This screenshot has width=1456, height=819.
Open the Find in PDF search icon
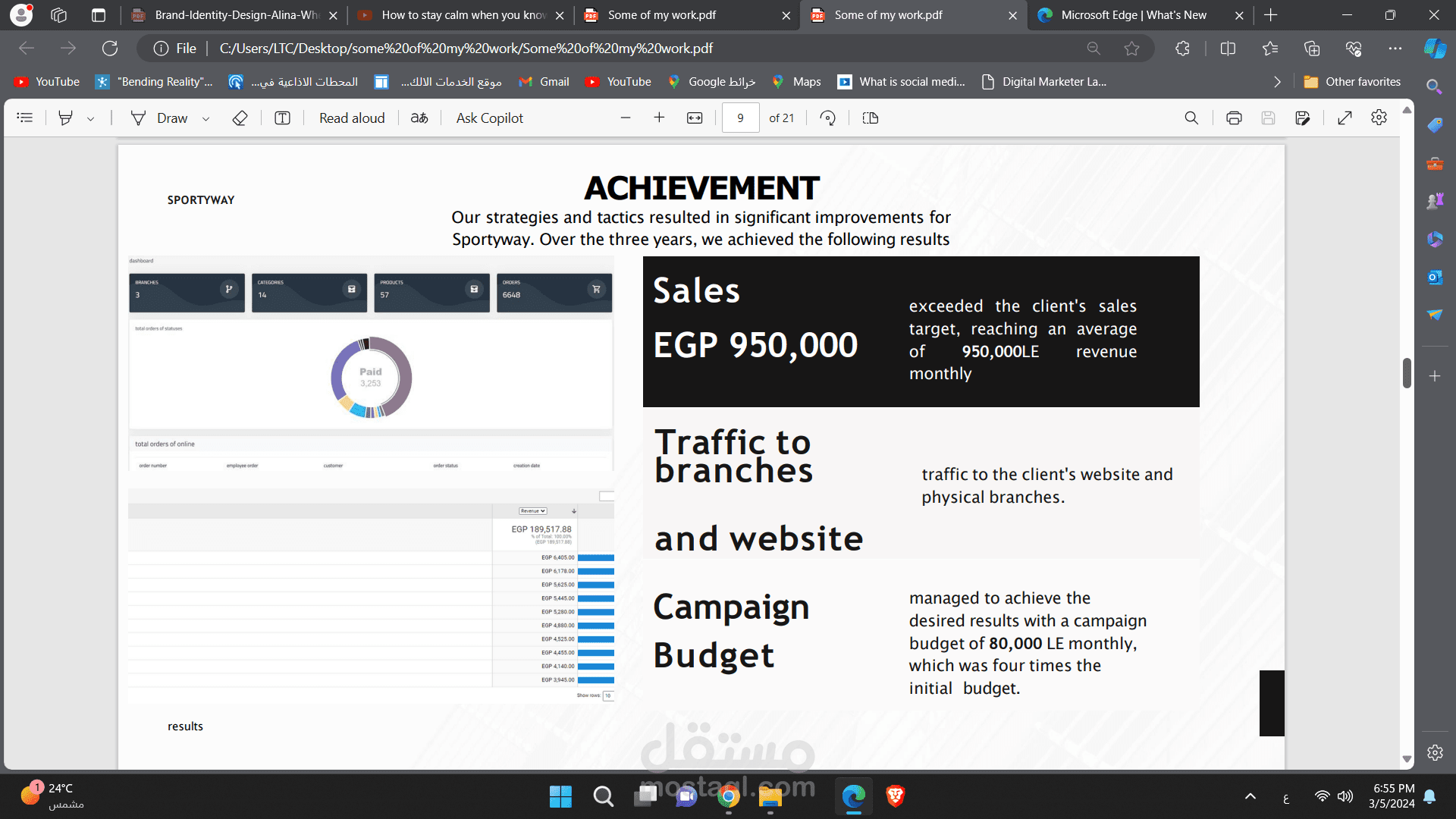click(1191, 118)
